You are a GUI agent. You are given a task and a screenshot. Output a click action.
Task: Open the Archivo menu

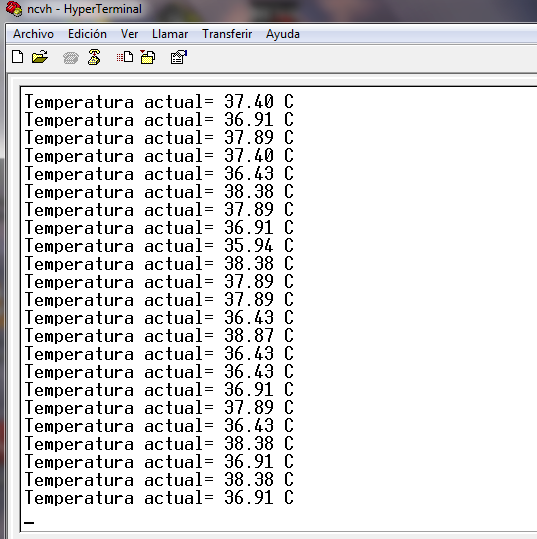33,34
